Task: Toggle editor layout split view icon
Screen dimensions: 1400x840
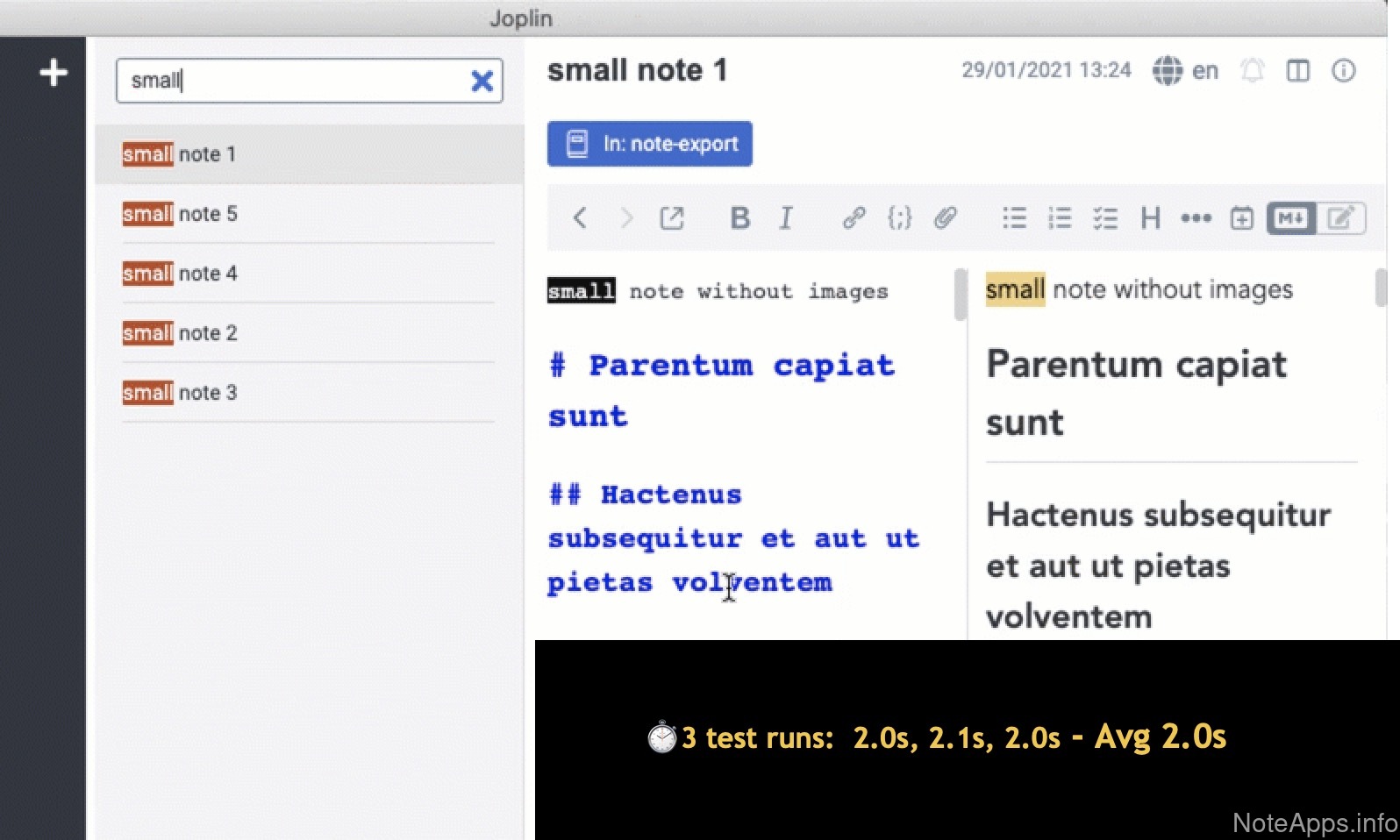Action: pos(1297,71)
